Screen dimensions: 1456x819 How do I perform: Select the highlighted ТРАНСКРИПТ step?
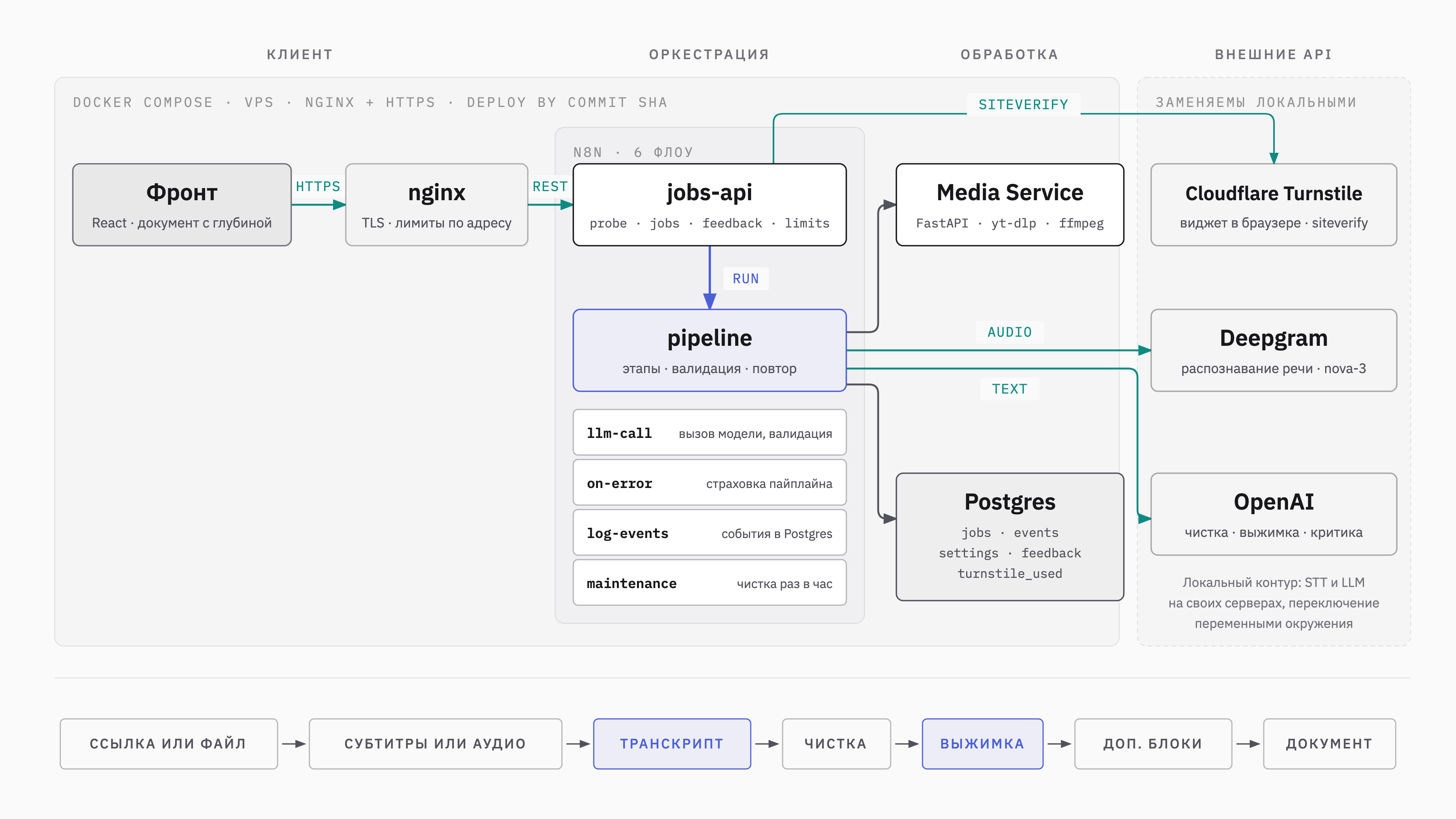pos(672,744)
